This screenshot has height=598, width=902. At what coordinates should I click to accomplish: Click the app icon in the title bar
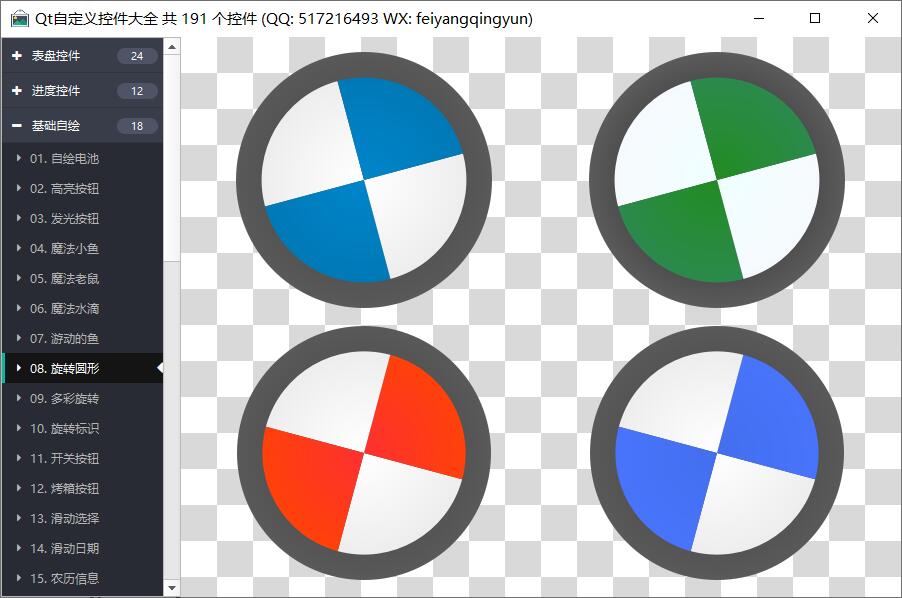[19, 19]
